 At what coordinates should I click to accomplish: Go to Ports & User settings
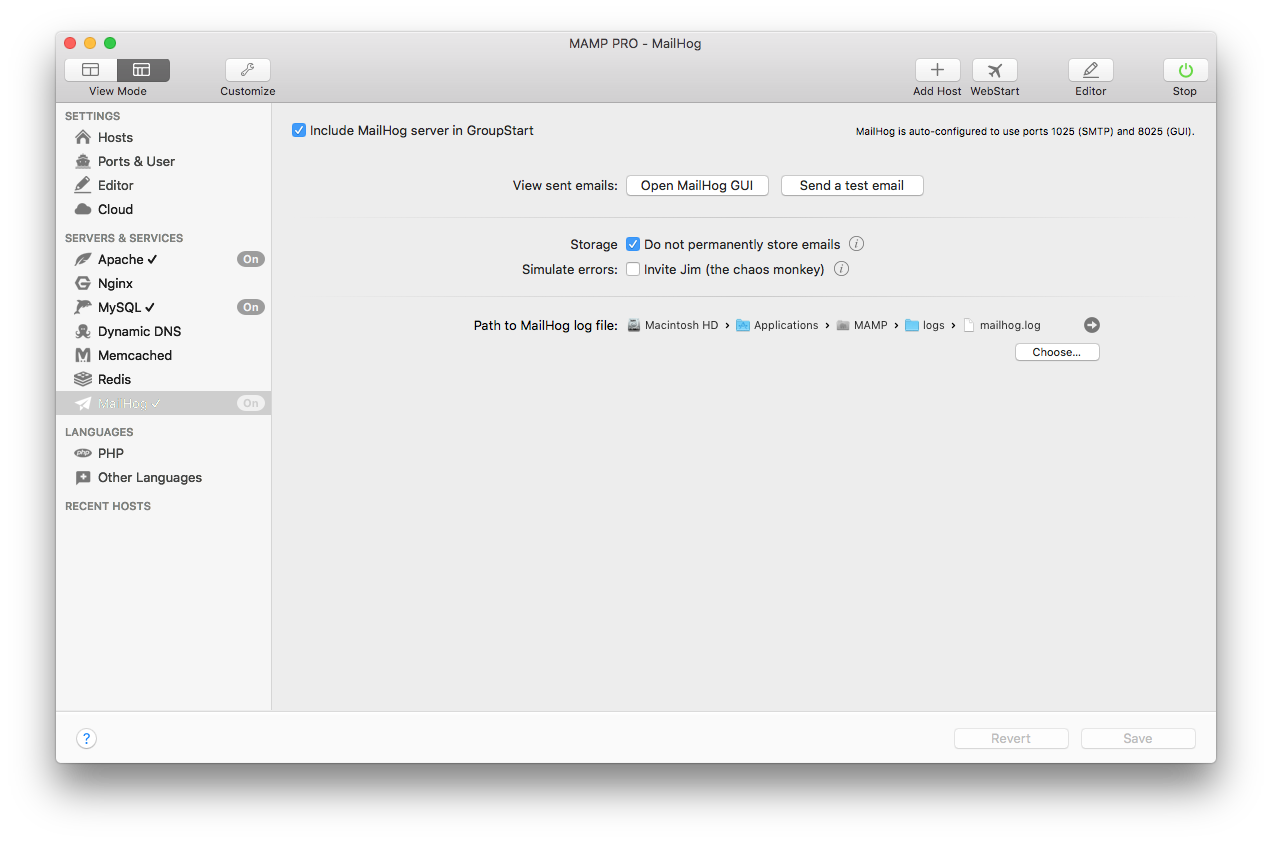coord(136,161)
